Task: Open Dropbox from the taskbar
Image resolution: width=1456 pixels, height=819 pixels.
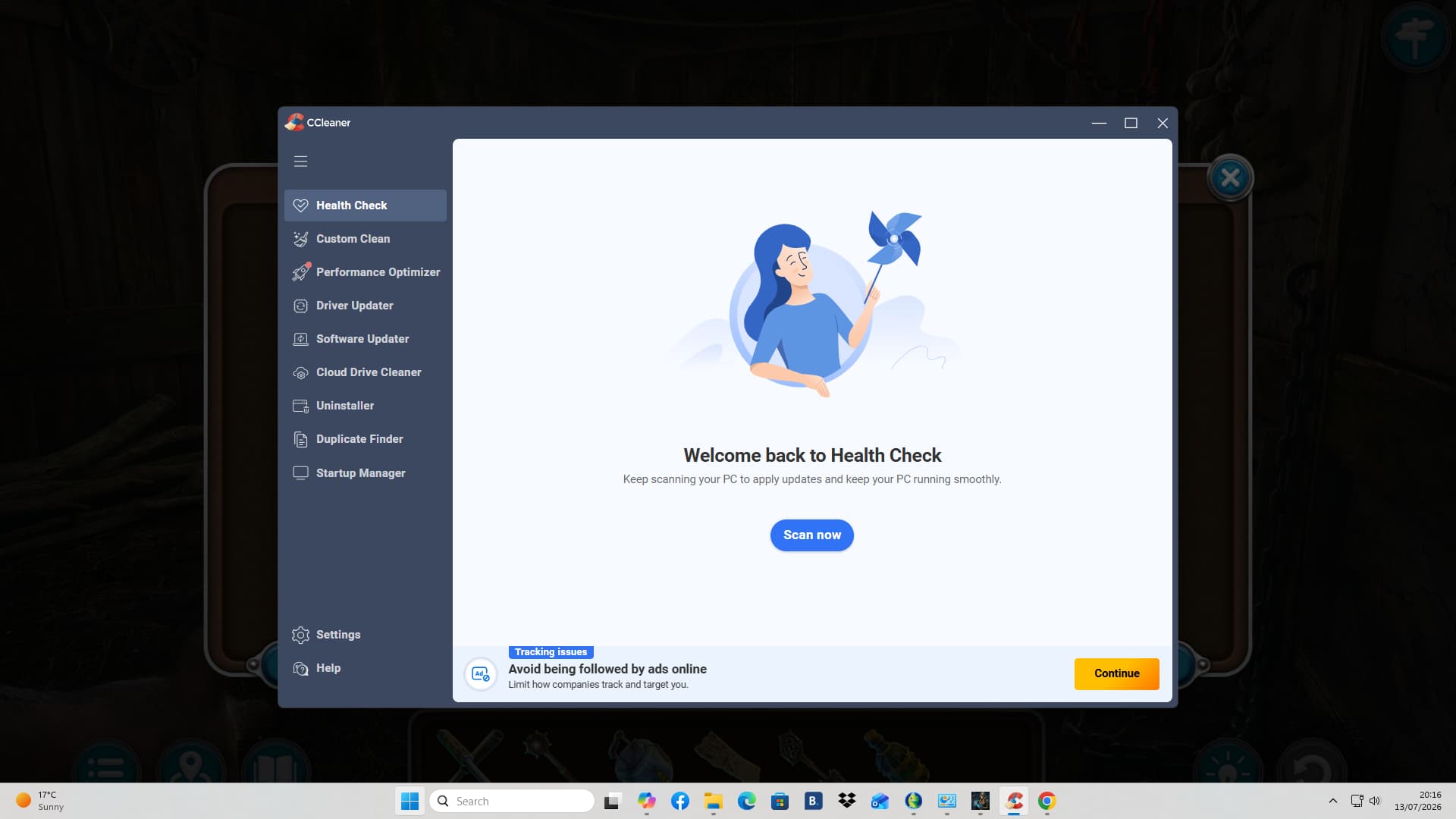Action: (x=846, y=801)
